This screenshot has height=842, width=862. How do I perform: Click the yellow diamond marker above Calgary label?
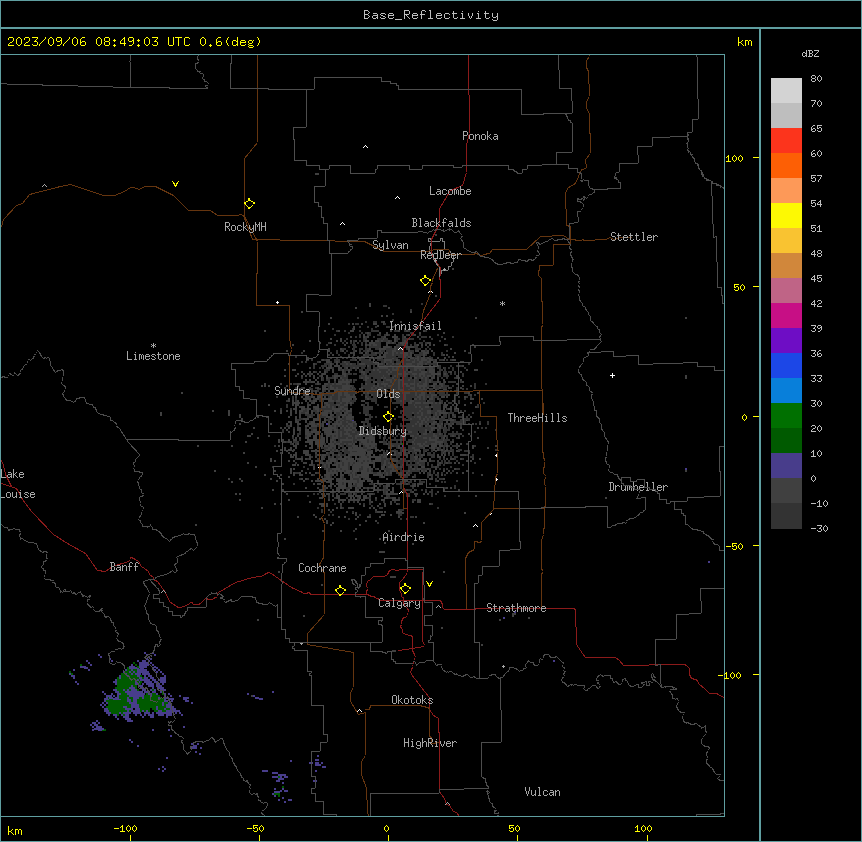point(405,589)
